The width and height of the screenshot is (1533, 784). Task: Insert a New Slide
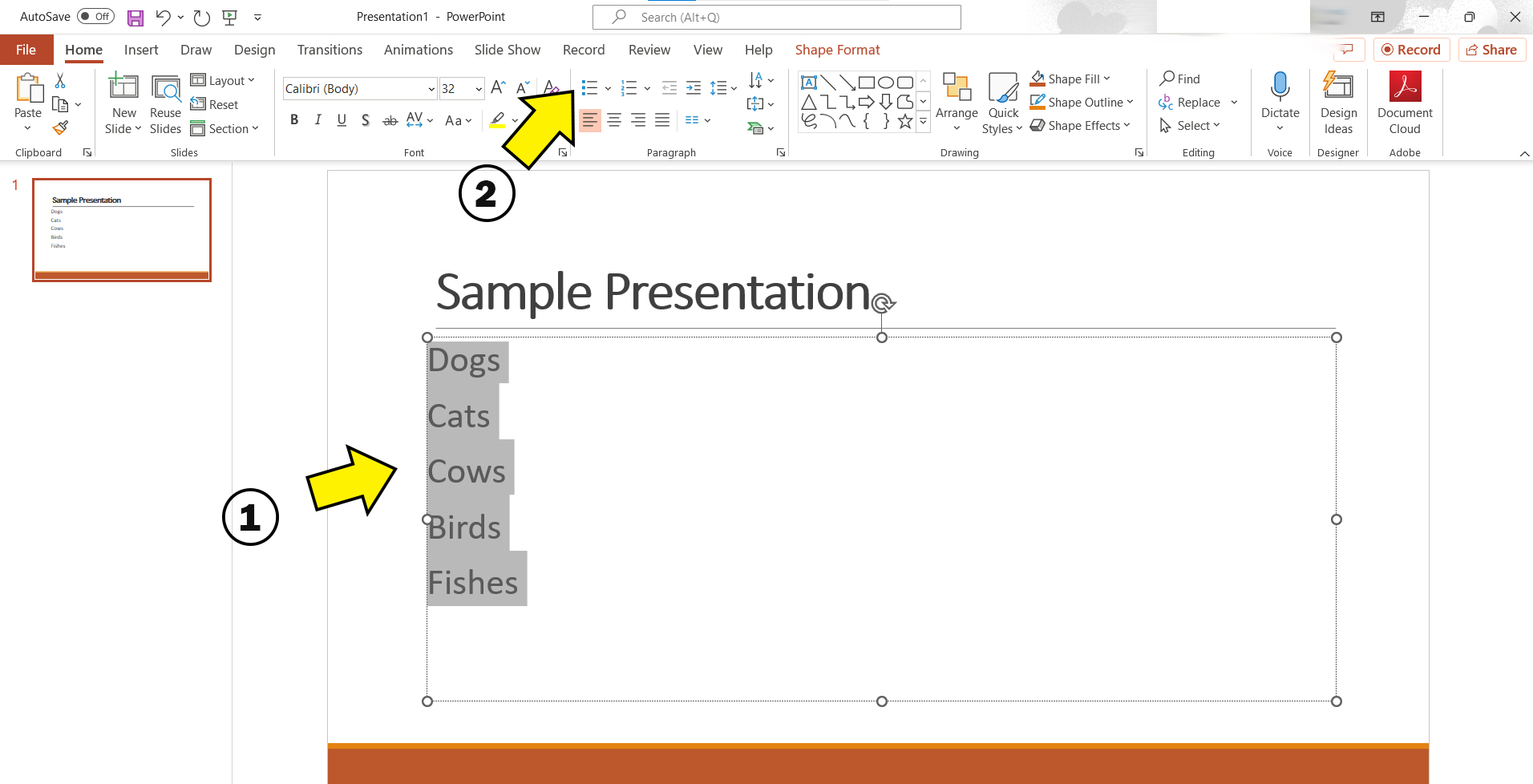pyautogui.click(x=123, y=87)
